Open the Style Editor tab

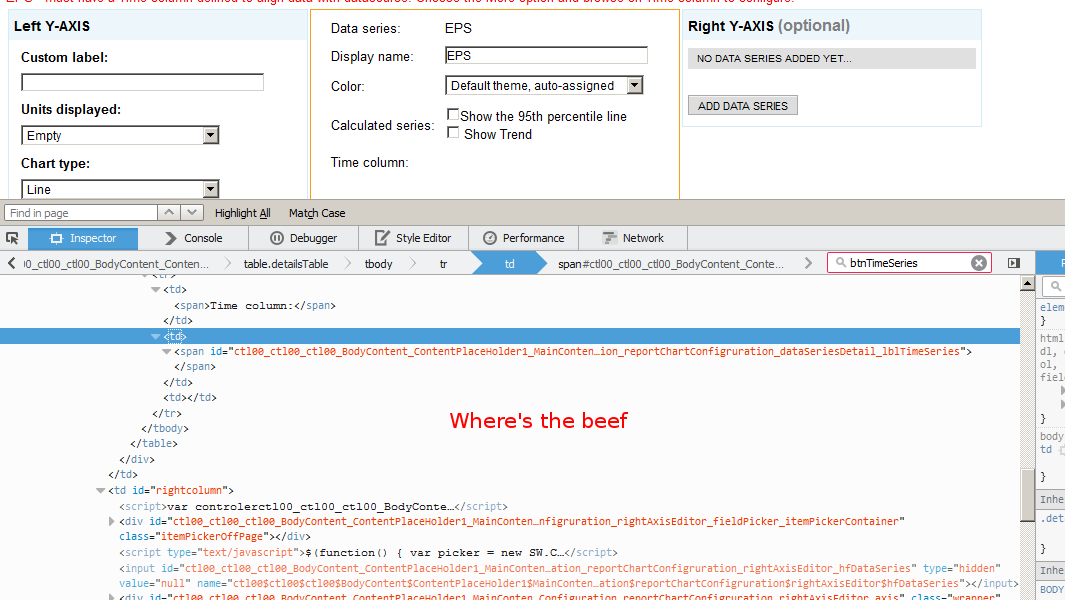[x=414, y=239]
